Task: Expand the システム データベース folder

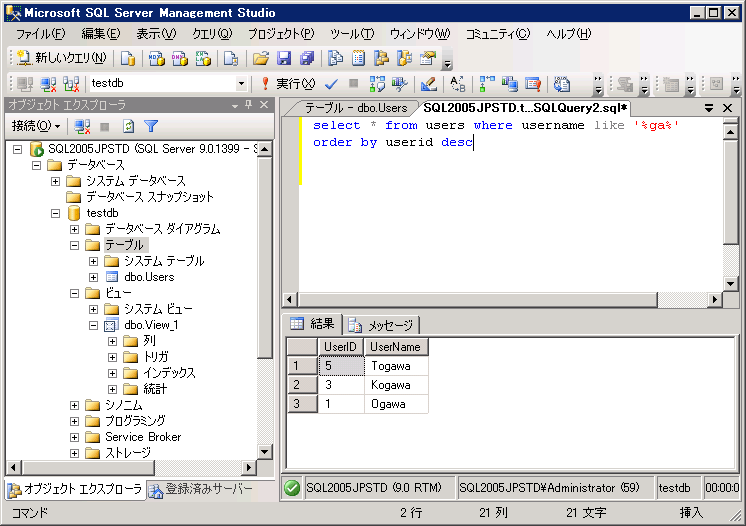Action: click(56, 181)
